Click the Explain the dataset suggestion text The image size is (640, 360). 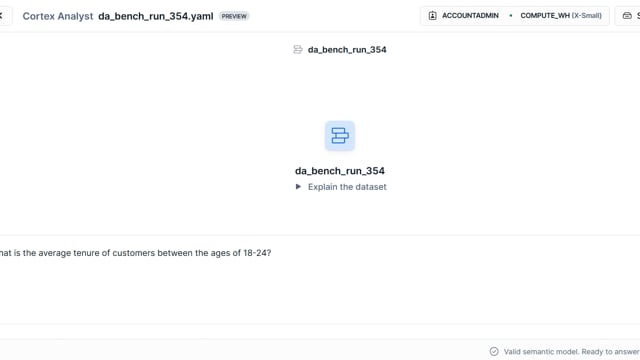click(x=347, y=187)
